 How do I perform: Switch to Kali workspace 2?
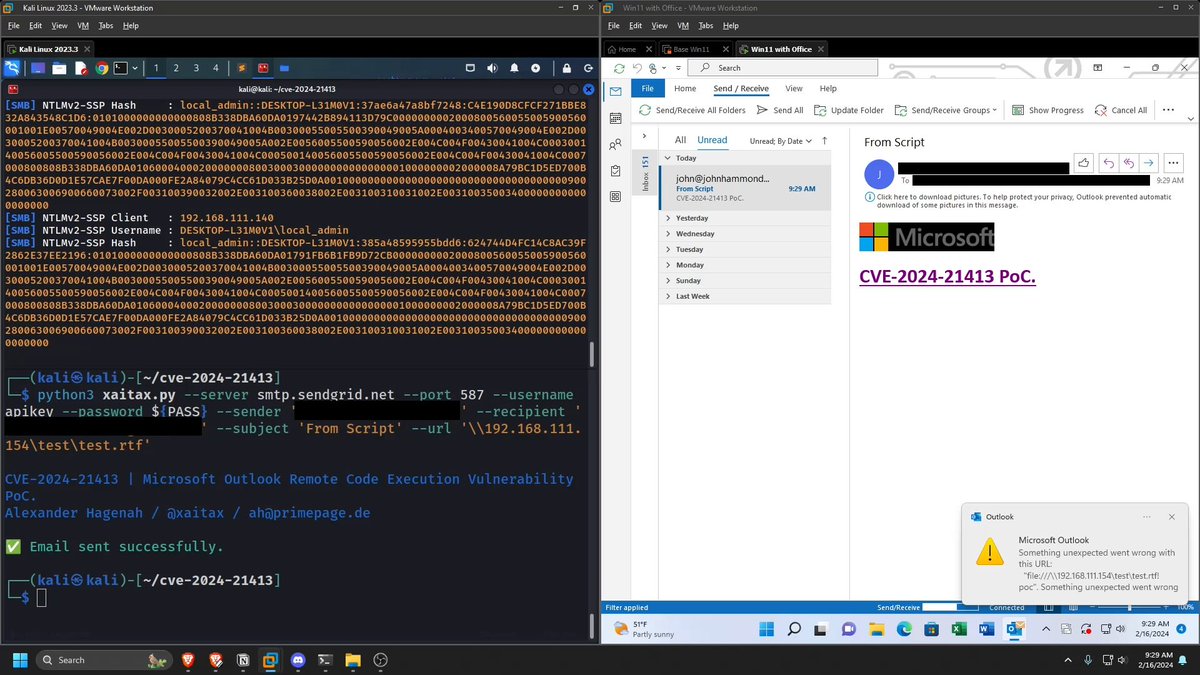point(176,68)
